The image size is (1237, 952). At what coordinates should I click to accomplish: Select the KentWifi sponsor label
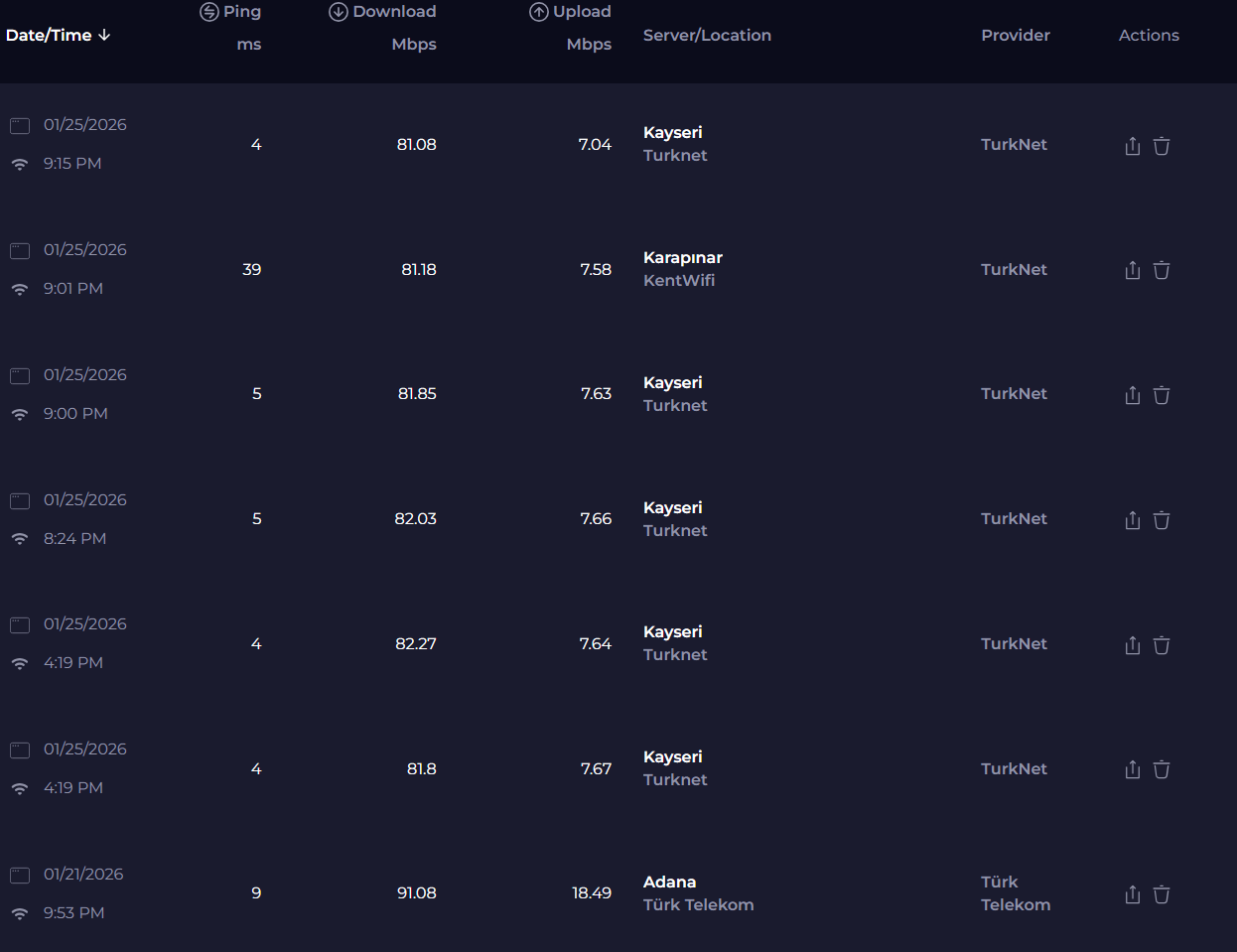(x=679, y=280)
